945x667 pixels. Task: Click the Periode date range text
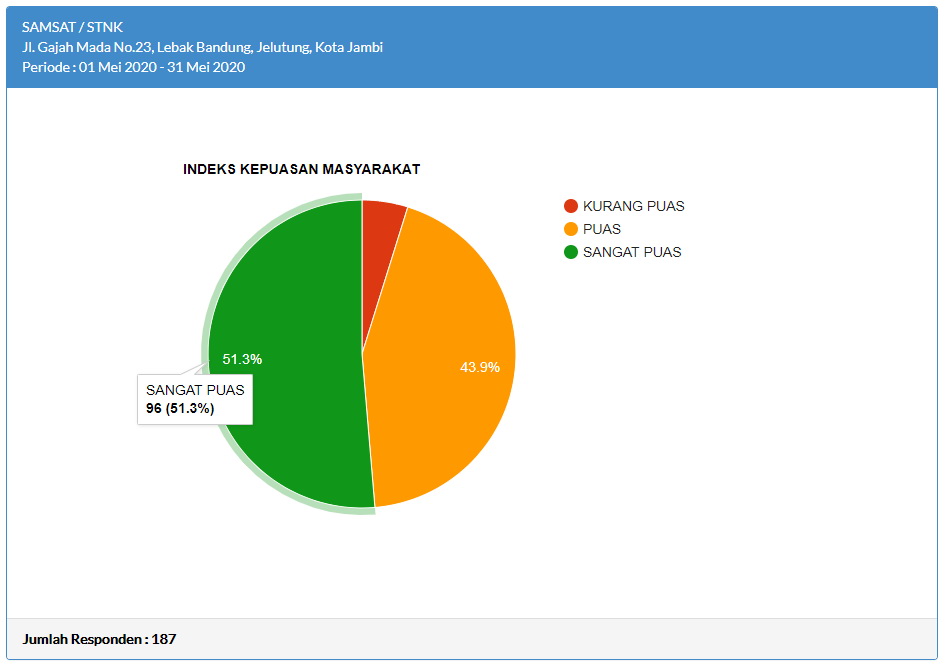tap(133, 67)
